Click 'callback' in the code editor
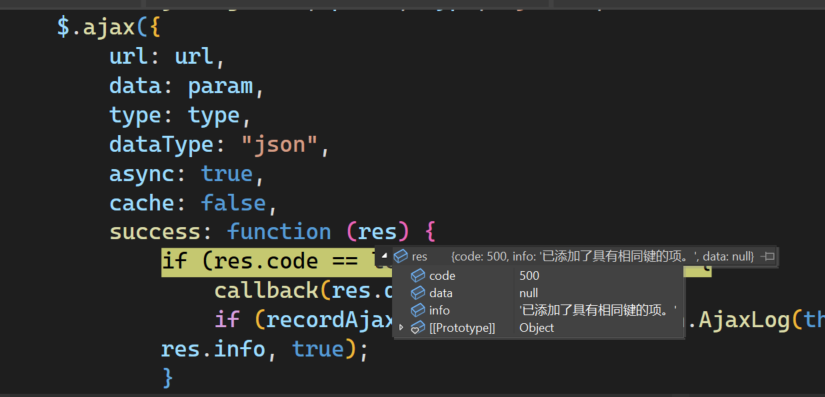This screenshot has width=825, height=397. point(266,291)
